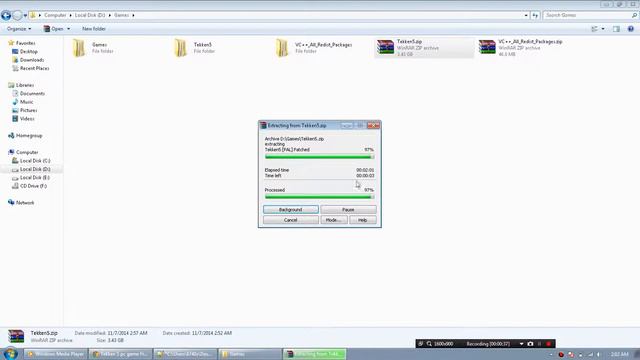Select the Tekken5 folder icon

tap(180, 48)
